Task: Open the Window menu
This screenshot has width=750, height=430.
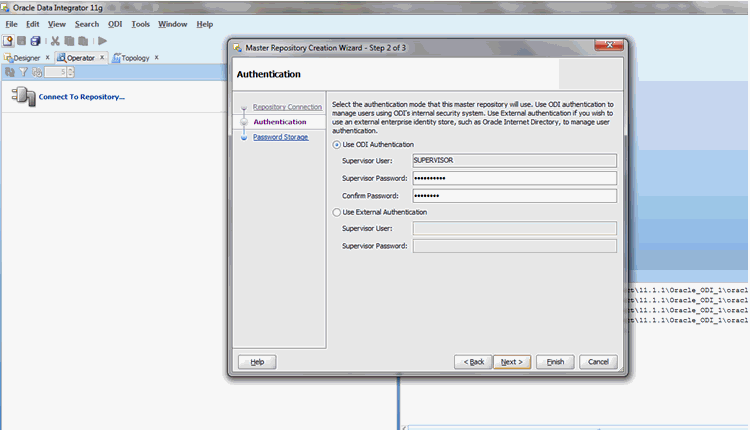Action: pos(173,24)
